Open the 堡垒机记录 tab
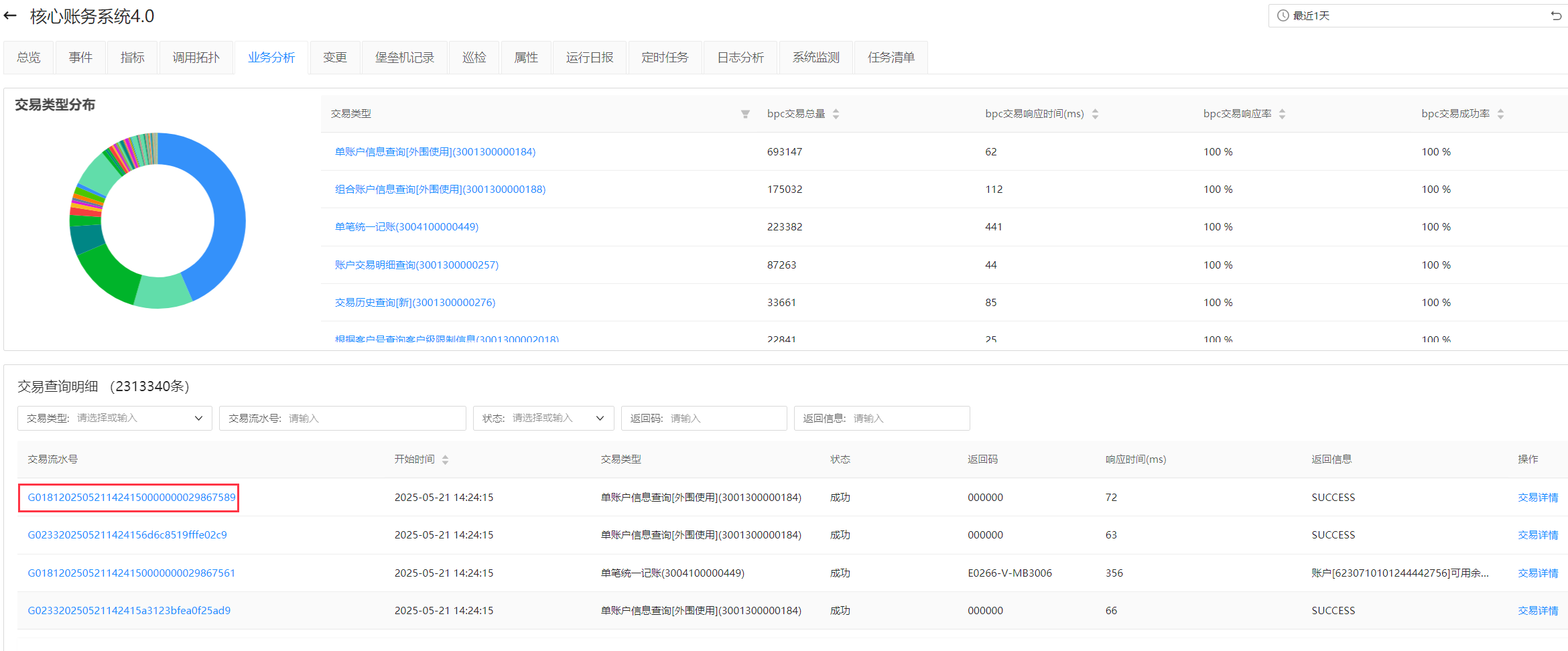The image size is (1568, 651). (405, 58)
